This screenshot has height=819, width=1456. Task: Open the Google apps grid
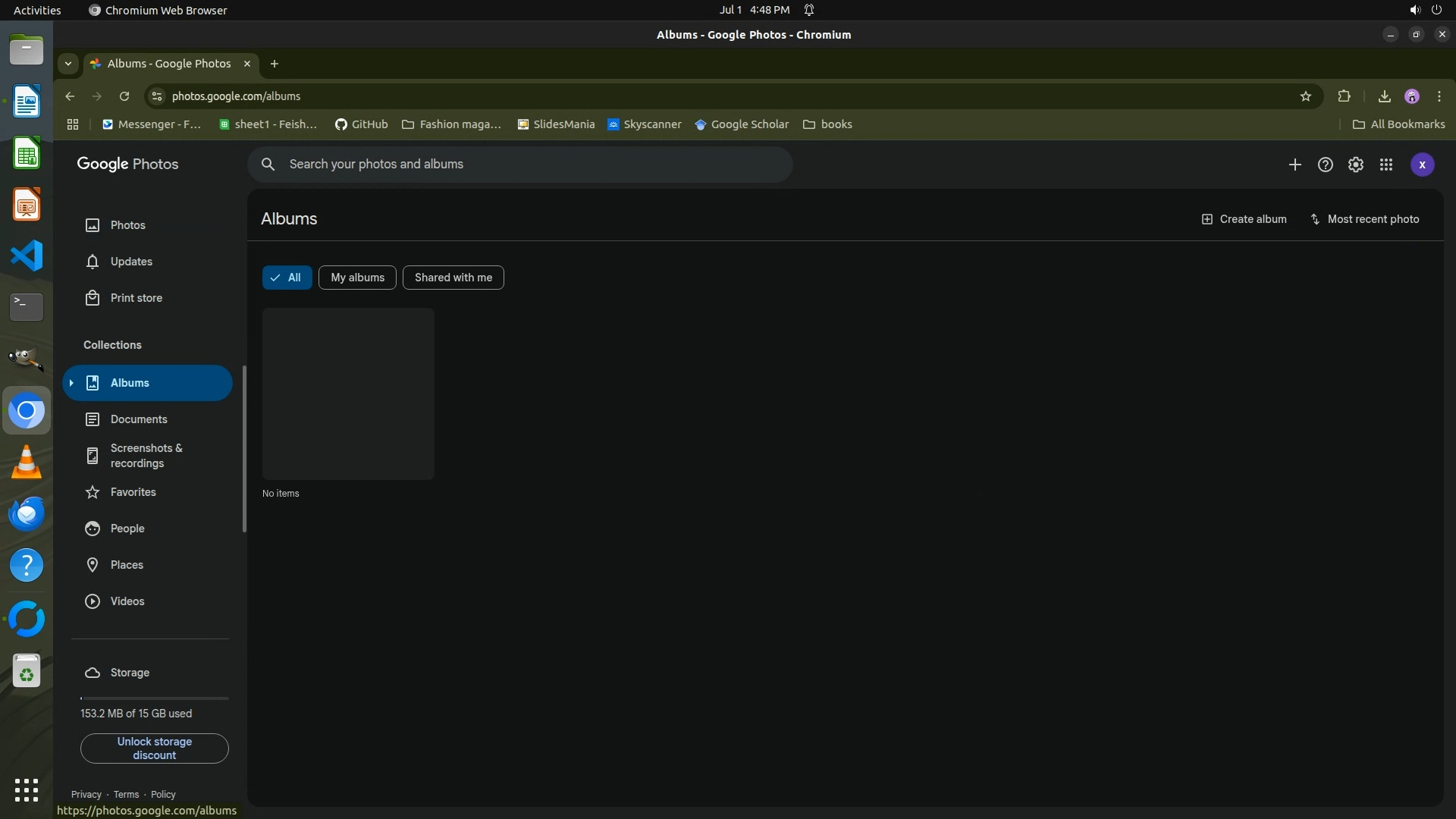1385,165
